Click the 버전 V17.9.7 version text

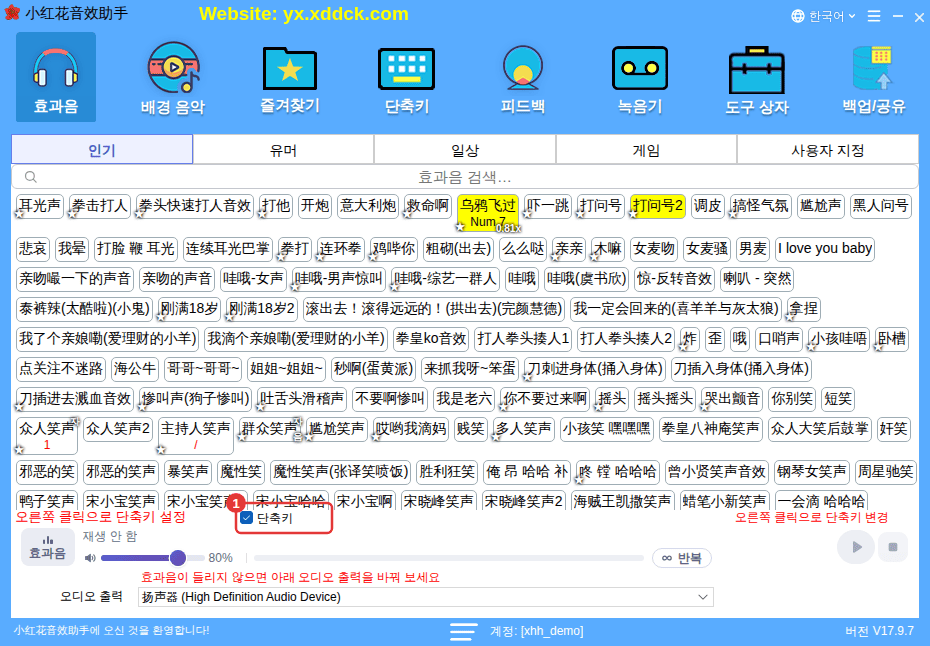pos(880,631)
